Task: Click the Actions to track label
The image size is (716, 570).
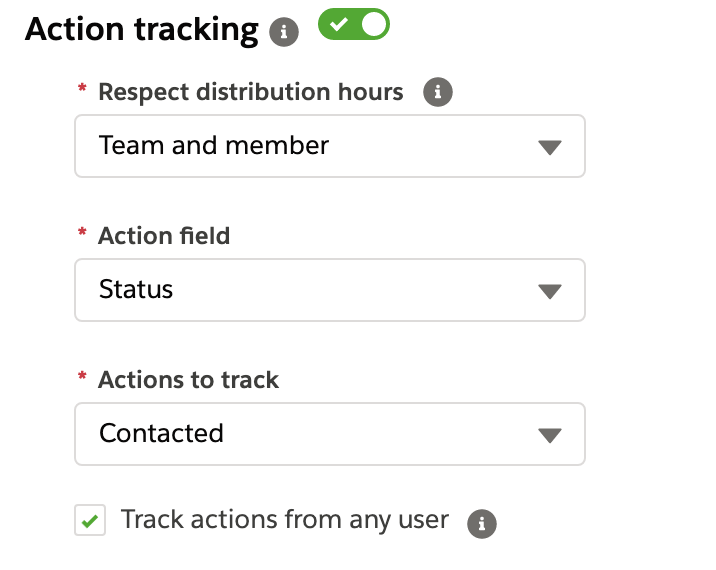Action: 188,380
